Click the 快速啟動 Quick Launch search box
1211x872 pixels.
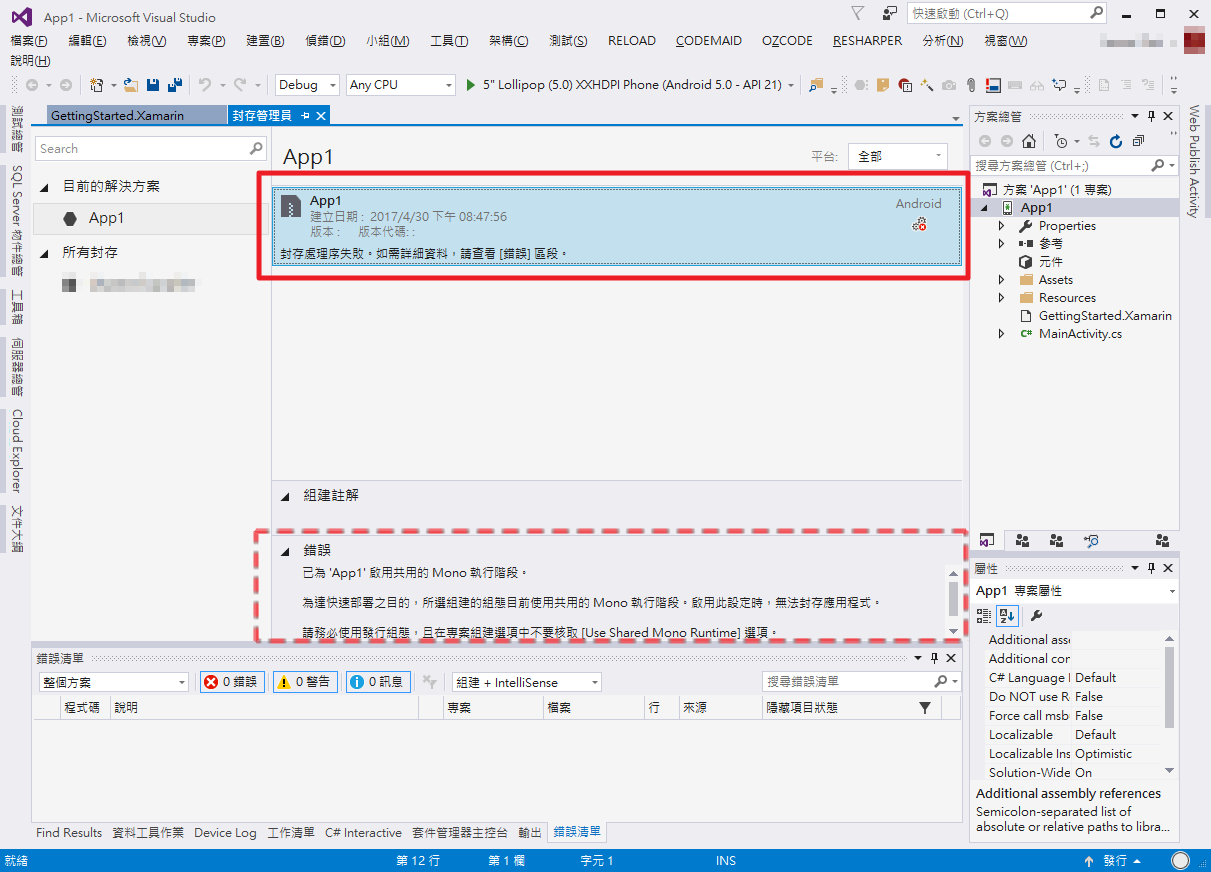1007,13
